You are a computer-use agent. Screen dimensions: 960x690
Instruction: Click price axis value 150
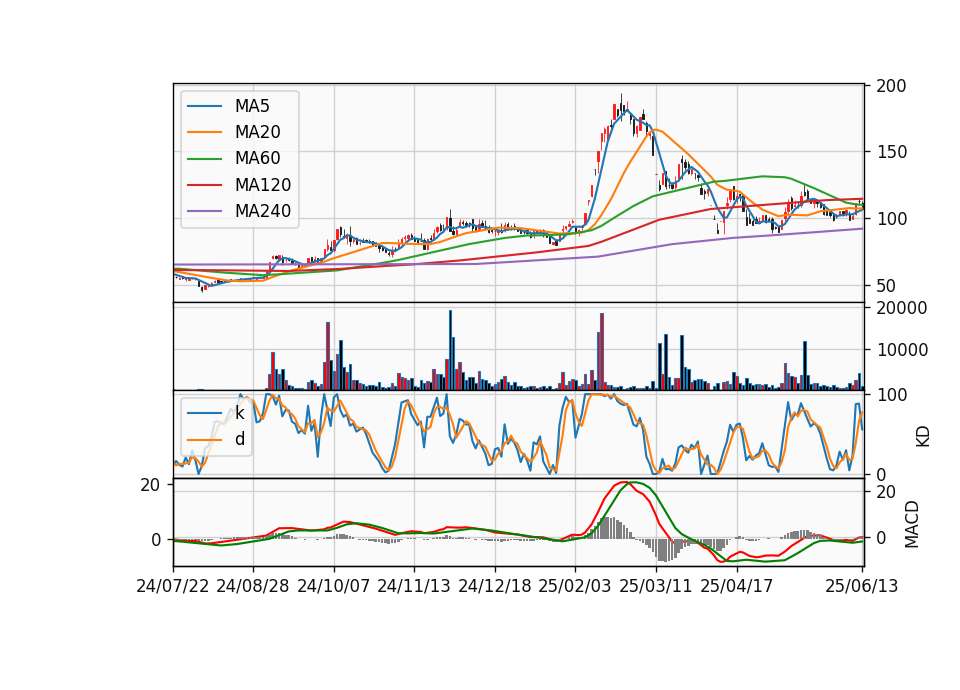point(891,152)
